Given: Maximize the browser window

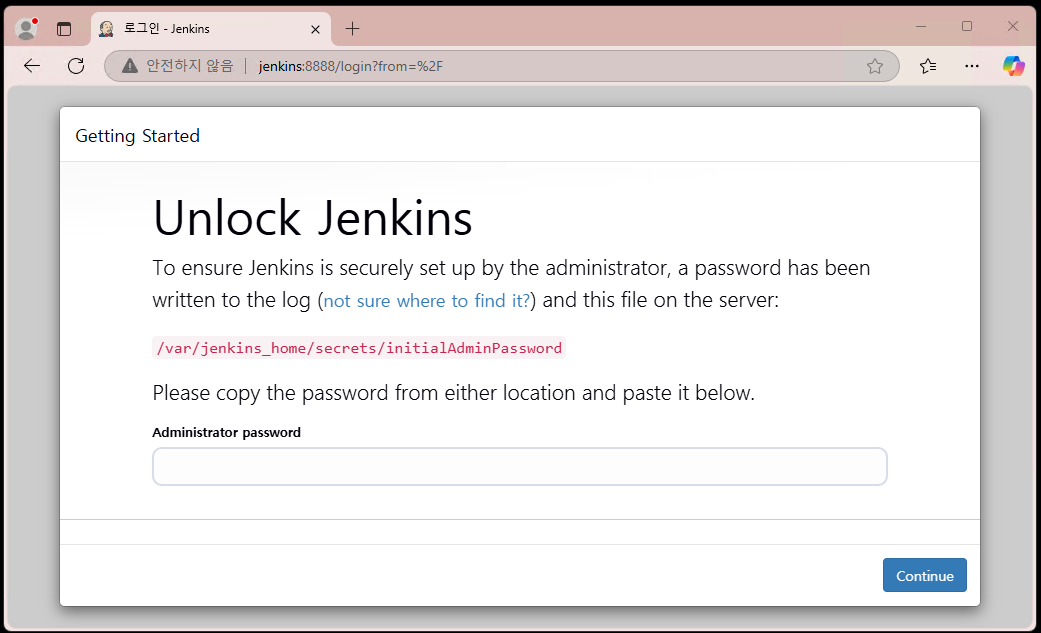Looking at the screenshot, I should pyautogui.click(x=967, y=27).
